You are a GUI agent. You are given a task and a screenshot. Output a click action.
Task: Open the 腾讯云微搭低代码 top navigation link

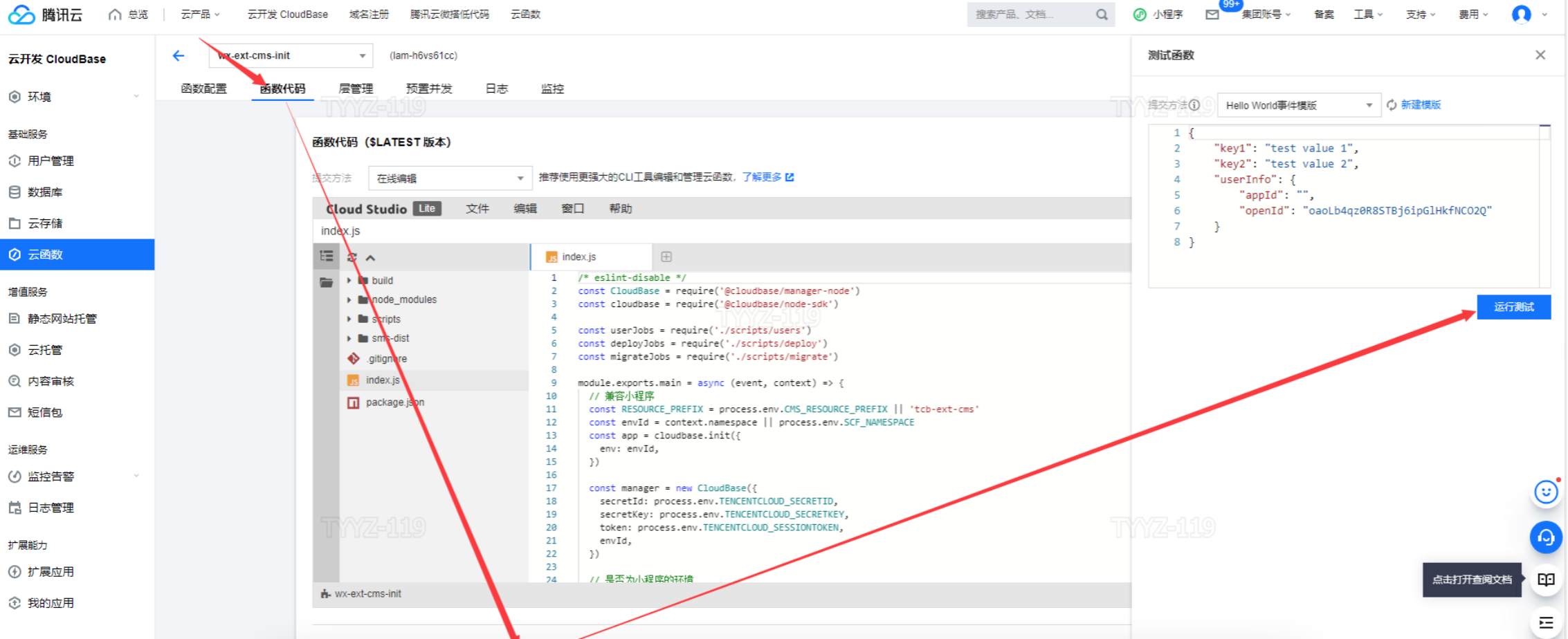point(449,14)
